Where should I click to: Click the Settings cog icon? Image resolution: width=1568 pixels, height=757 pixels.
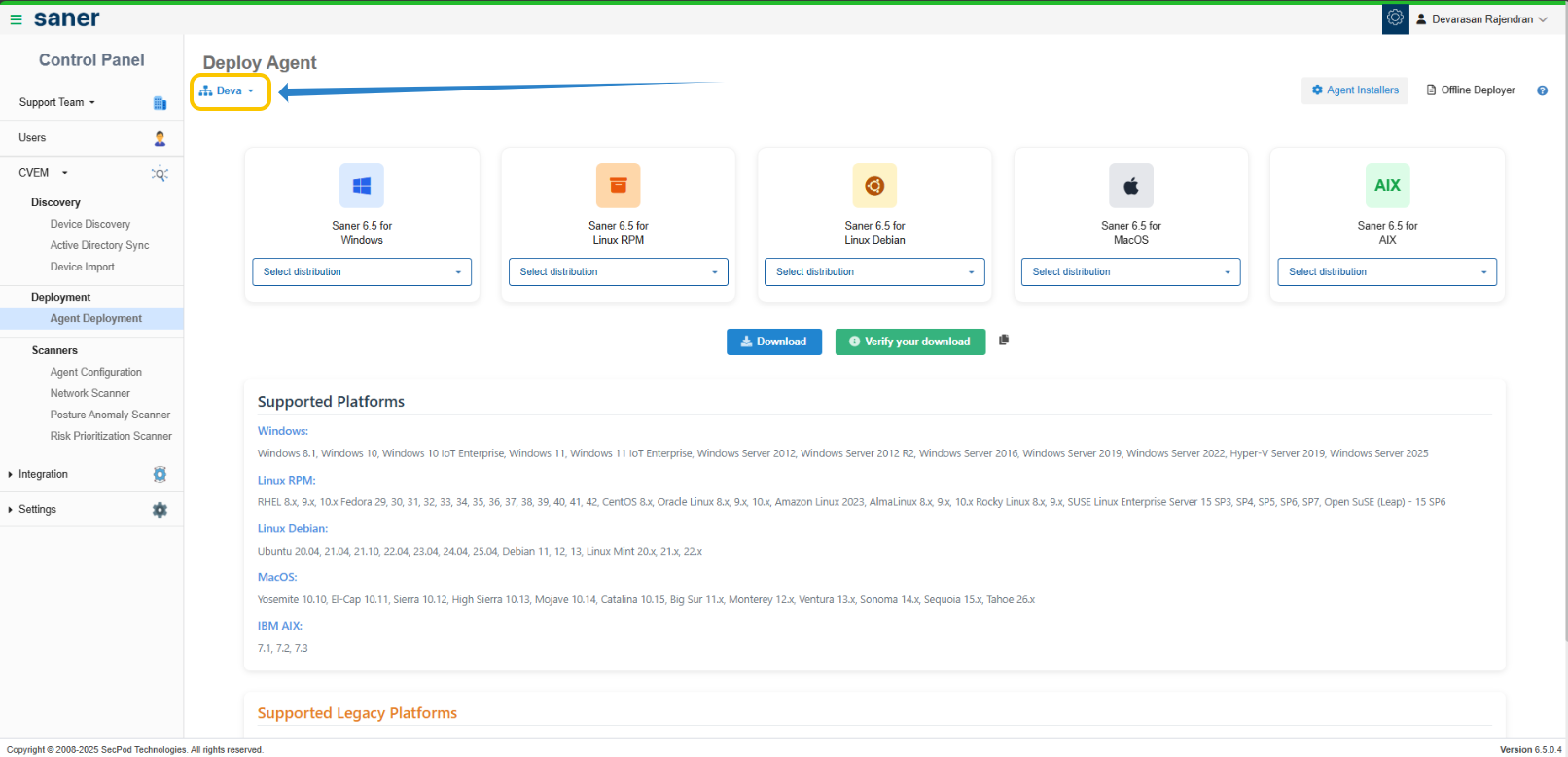point(160,510)
